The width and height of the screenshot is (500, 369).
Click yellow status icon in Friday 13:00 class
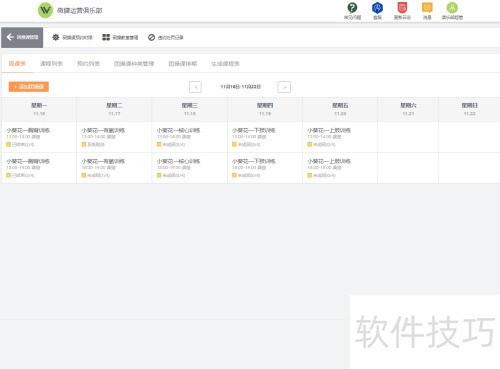click(309, 144)
